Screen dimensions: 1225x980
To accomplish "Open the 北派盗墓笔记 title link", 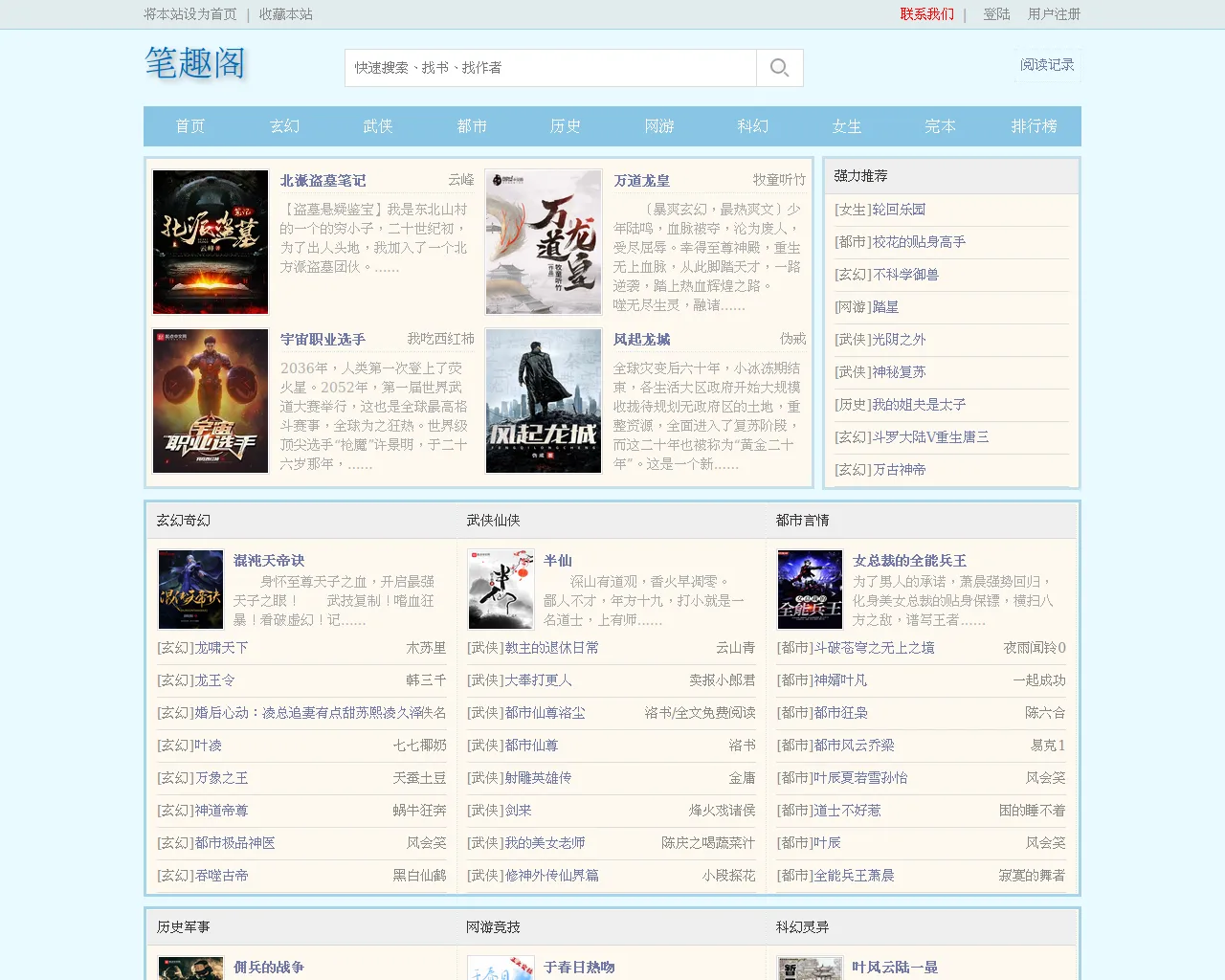I will point(323,181).
